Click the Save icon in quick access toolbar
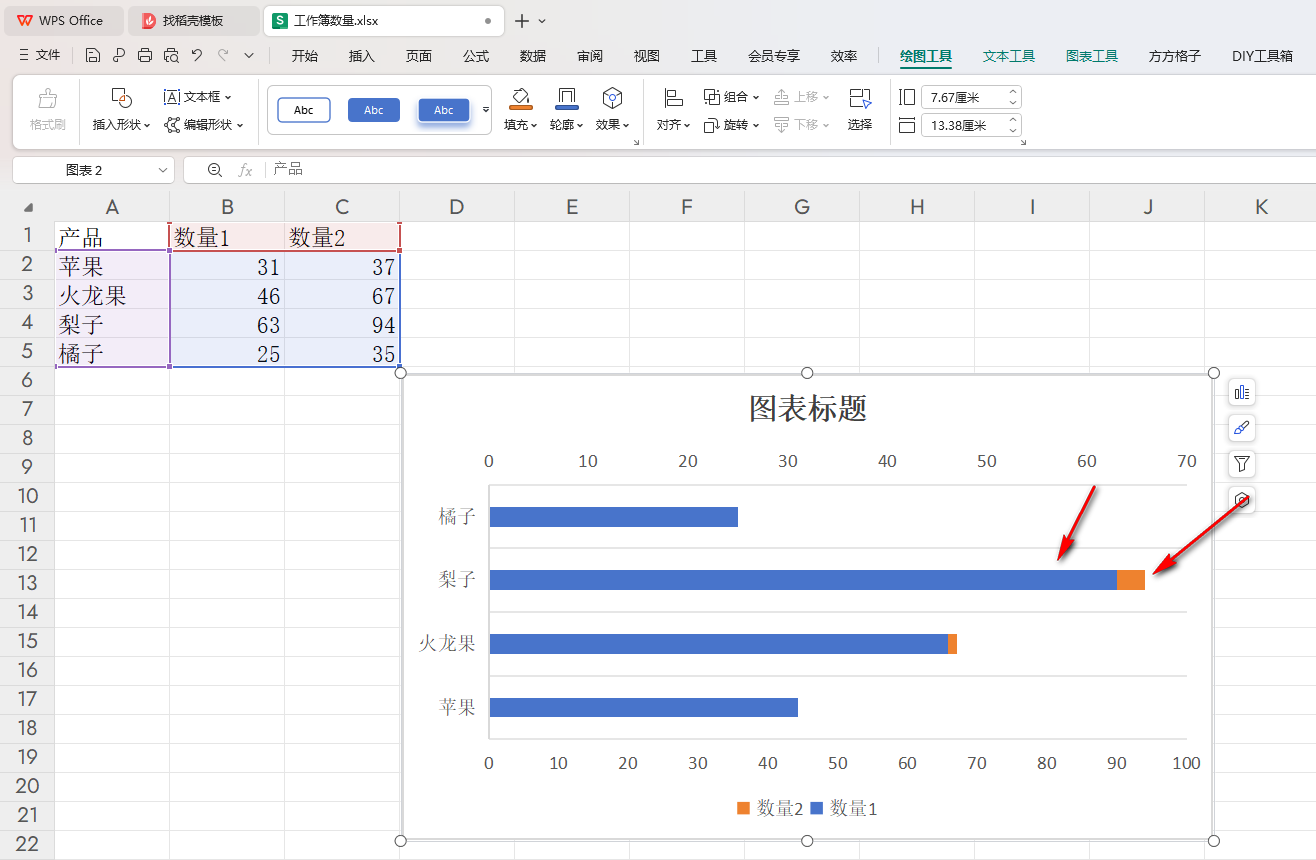 click(x=93, y=56)
